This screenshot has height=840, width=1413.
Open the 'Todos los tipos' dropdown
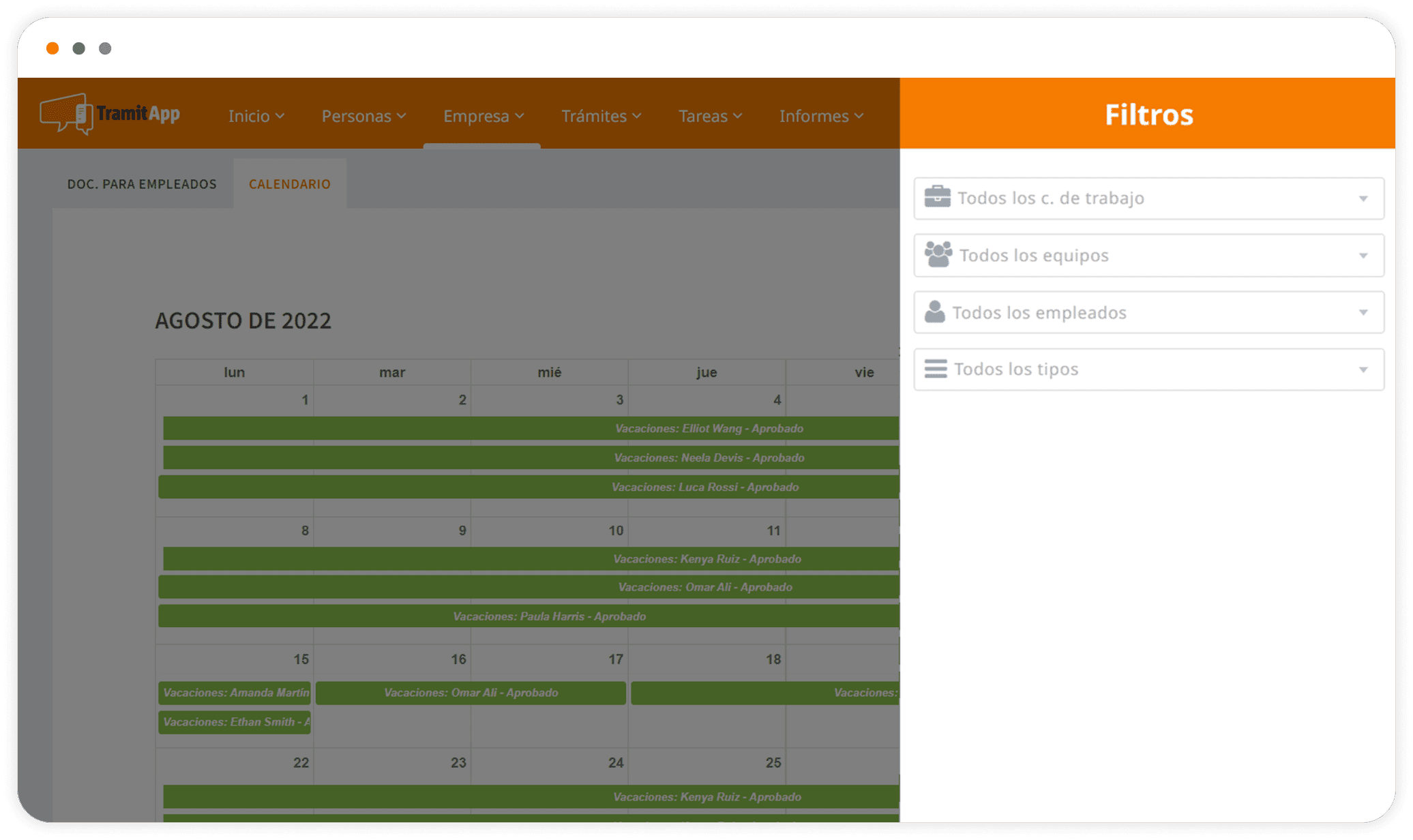(x=1363, y=369)
